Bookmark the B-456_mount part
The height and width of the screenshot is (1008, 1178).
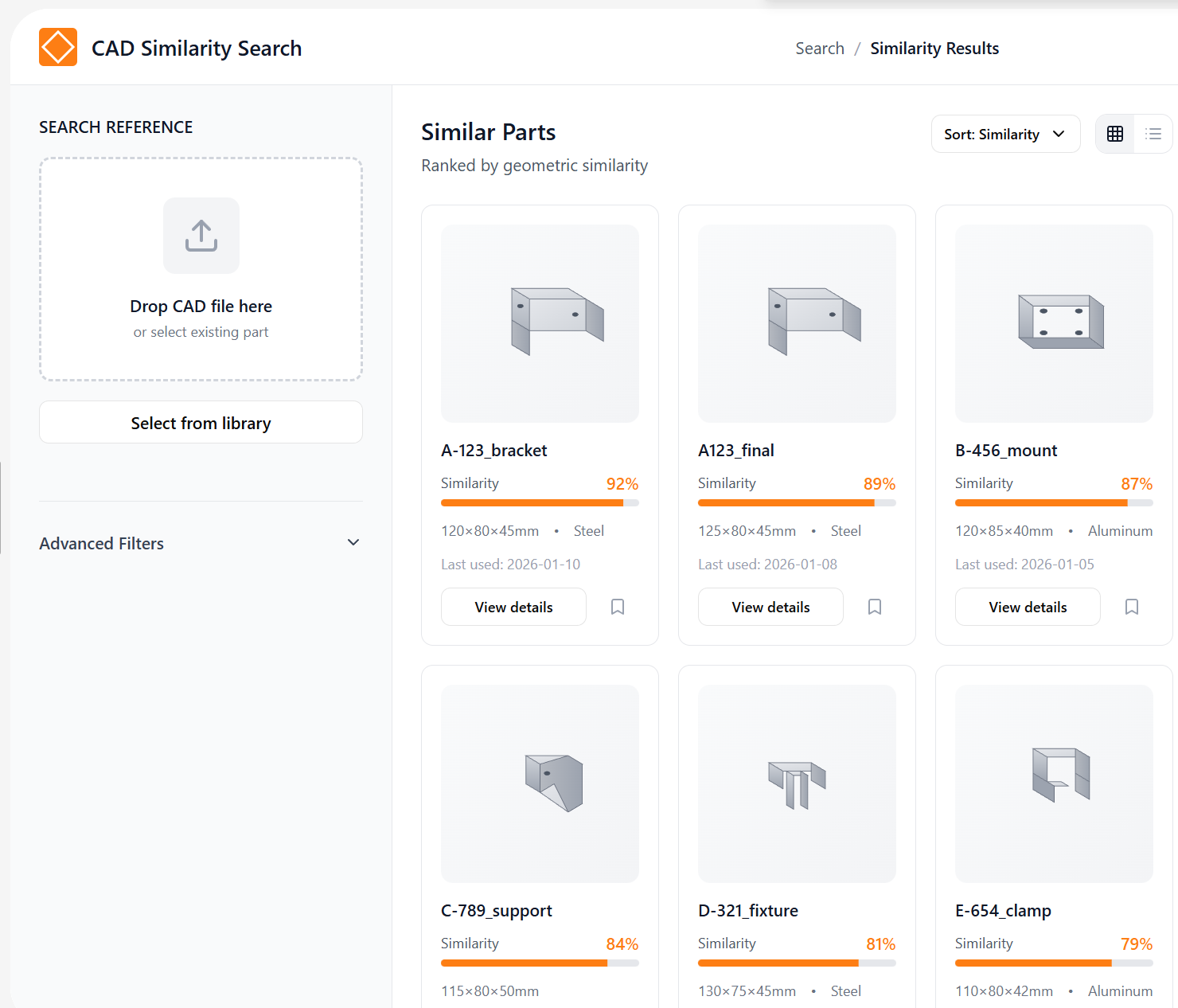(1132, 607)
